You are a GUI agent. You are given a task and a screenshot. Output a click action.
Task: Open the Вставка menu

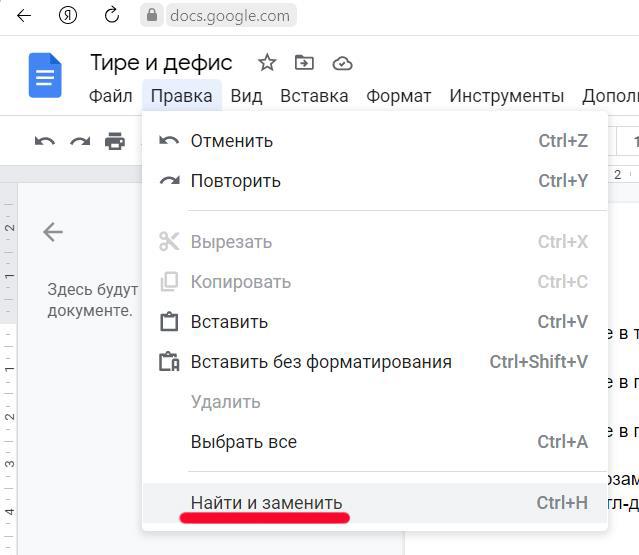(x=314, y=96)
